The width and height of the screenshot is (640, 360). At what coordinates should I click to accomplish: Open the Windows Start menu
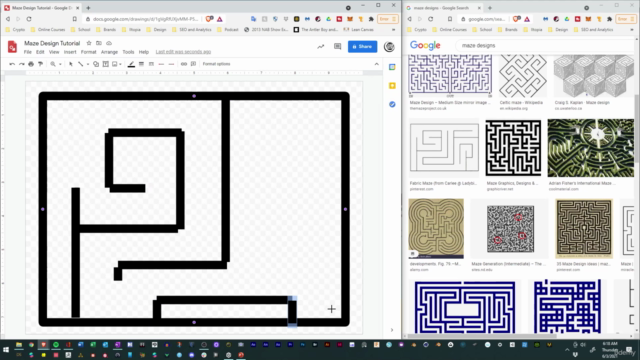[x=6, y=350]
